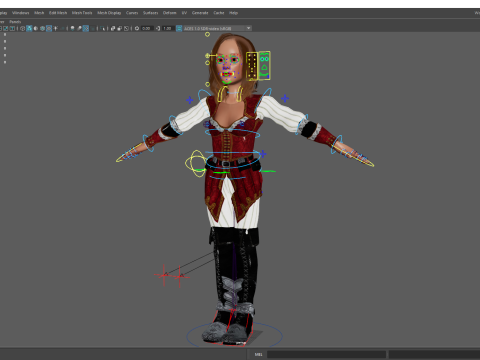Click the Gamma value field showing 1.00
The height and width of the screenshot is (360, 480).
click(168, 28)
